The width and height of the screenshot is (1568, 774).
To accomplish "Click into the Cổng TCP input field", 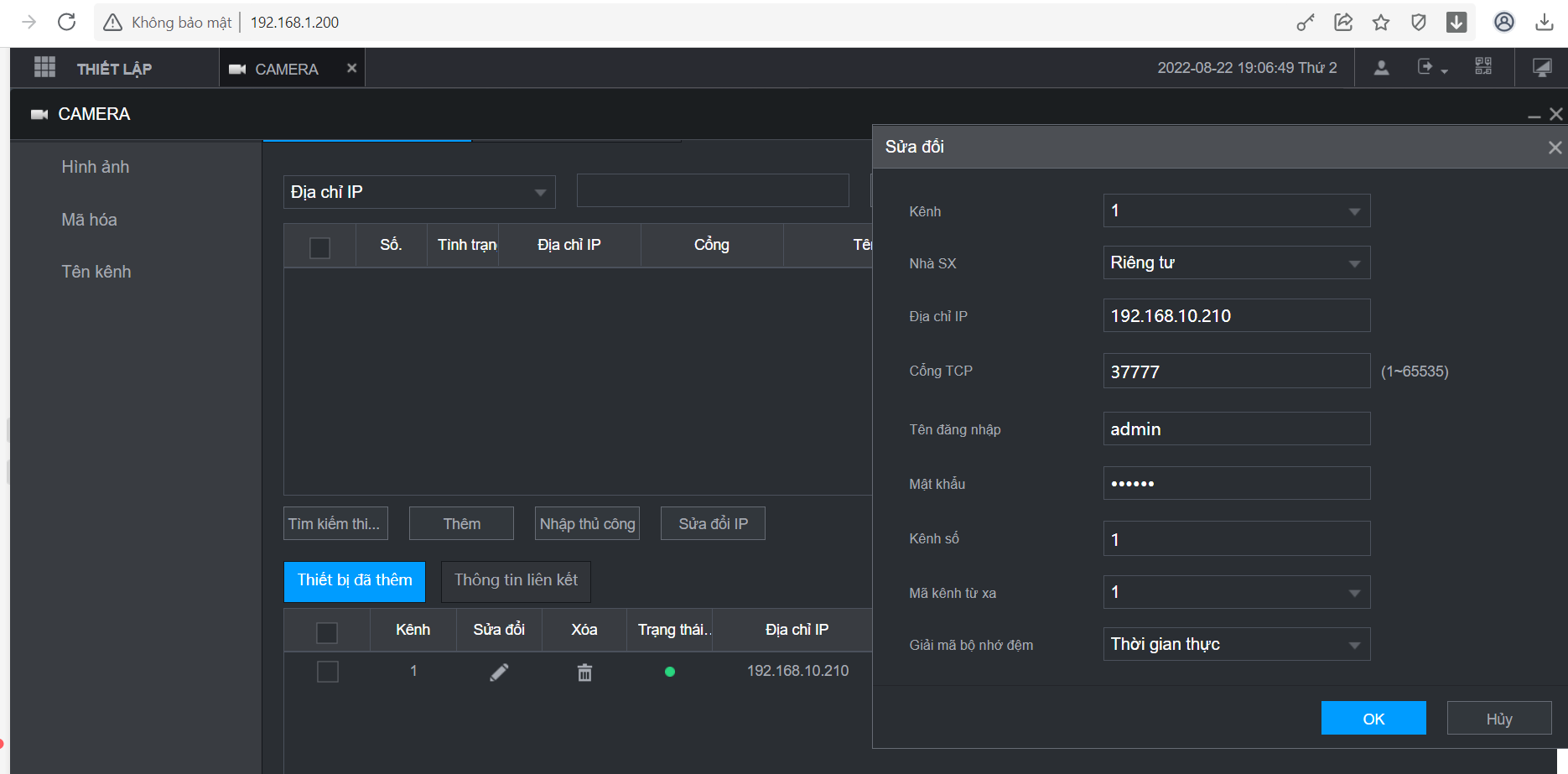I will (x=1236, y=371).
